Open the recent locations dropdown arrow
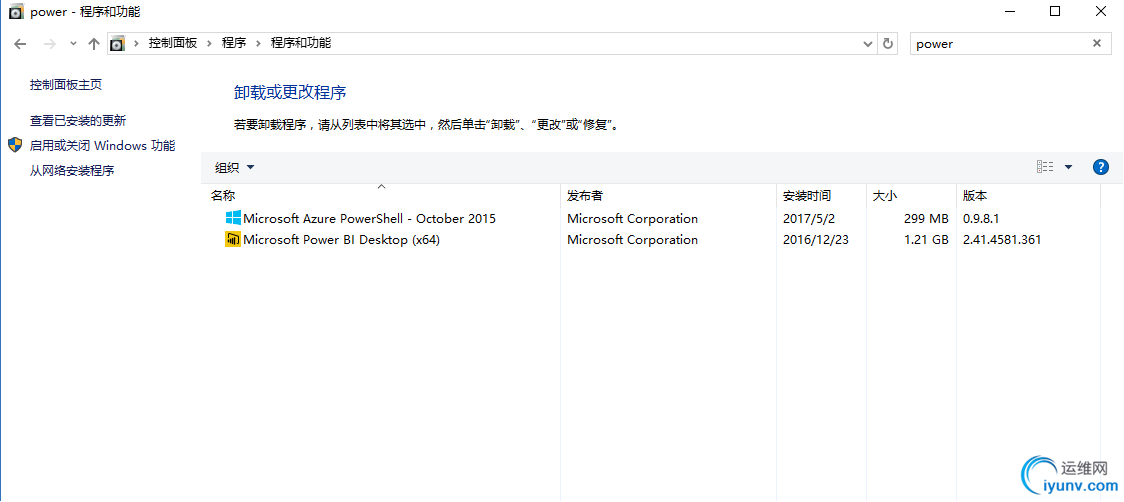Image resolution: width=1124 pixels, height=502 pixels. click(73, 44)
